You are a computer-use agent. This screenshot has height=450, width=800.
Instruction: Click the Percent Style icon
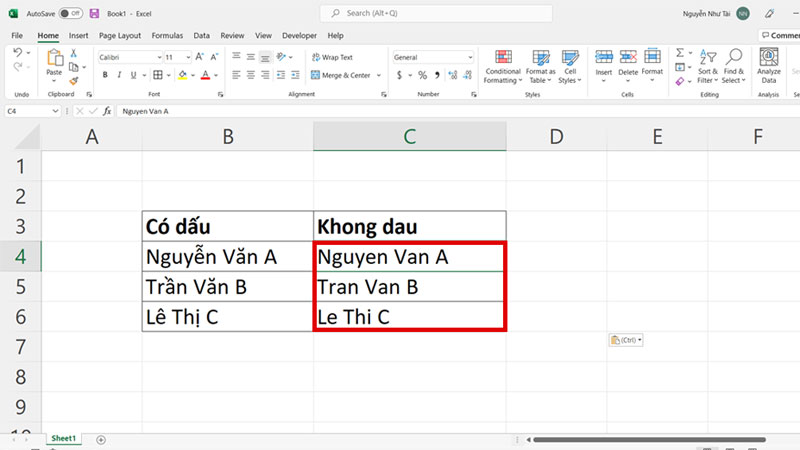pyautogui.click(x=422, y=75)
